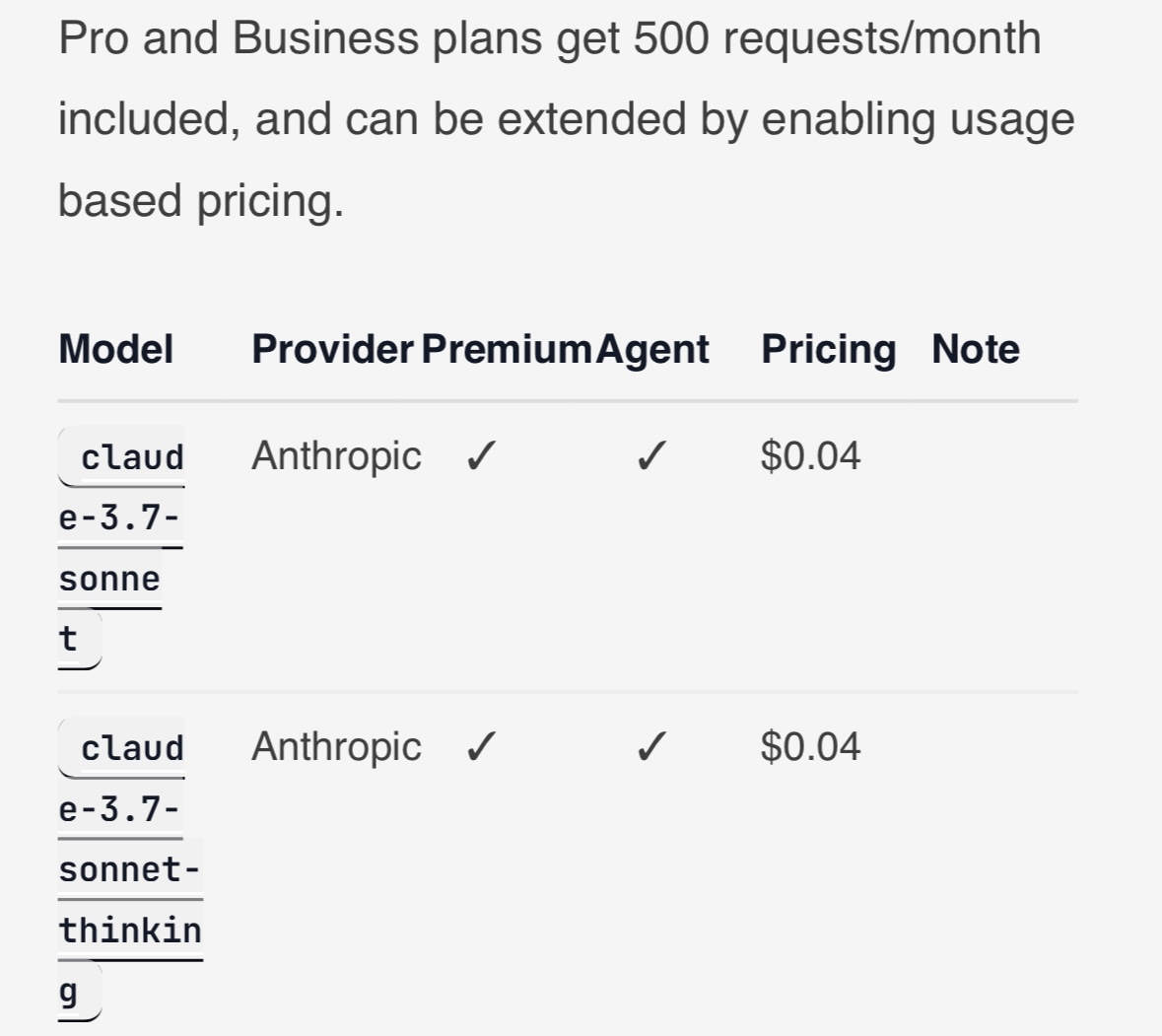
Task: Click Anthropic provider in the sonnet-thinking row
Action: point(336,748)
